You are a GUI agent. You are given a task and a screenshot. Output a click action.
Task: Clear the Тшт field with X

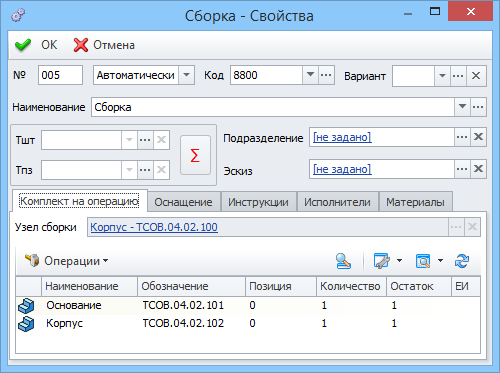click(161, 140)
